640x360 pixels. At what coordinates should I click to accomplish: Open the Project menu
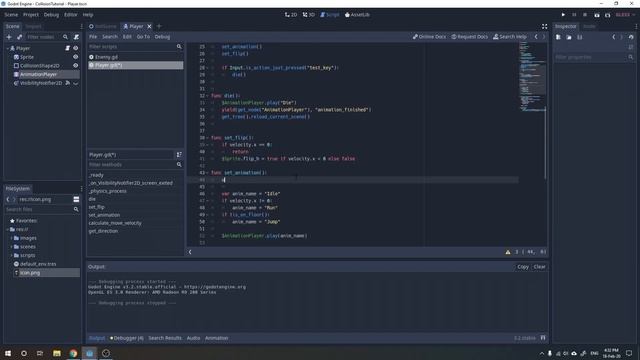pos(31,15)
